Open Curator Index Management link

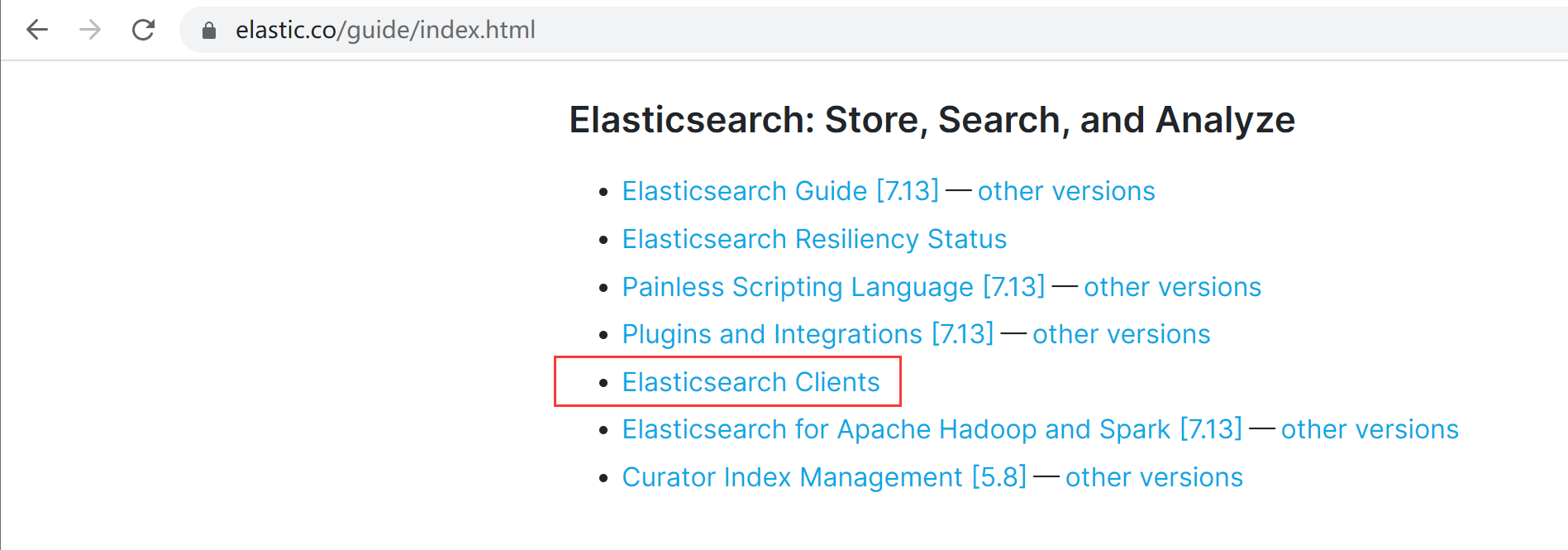[x=791, y=477]
